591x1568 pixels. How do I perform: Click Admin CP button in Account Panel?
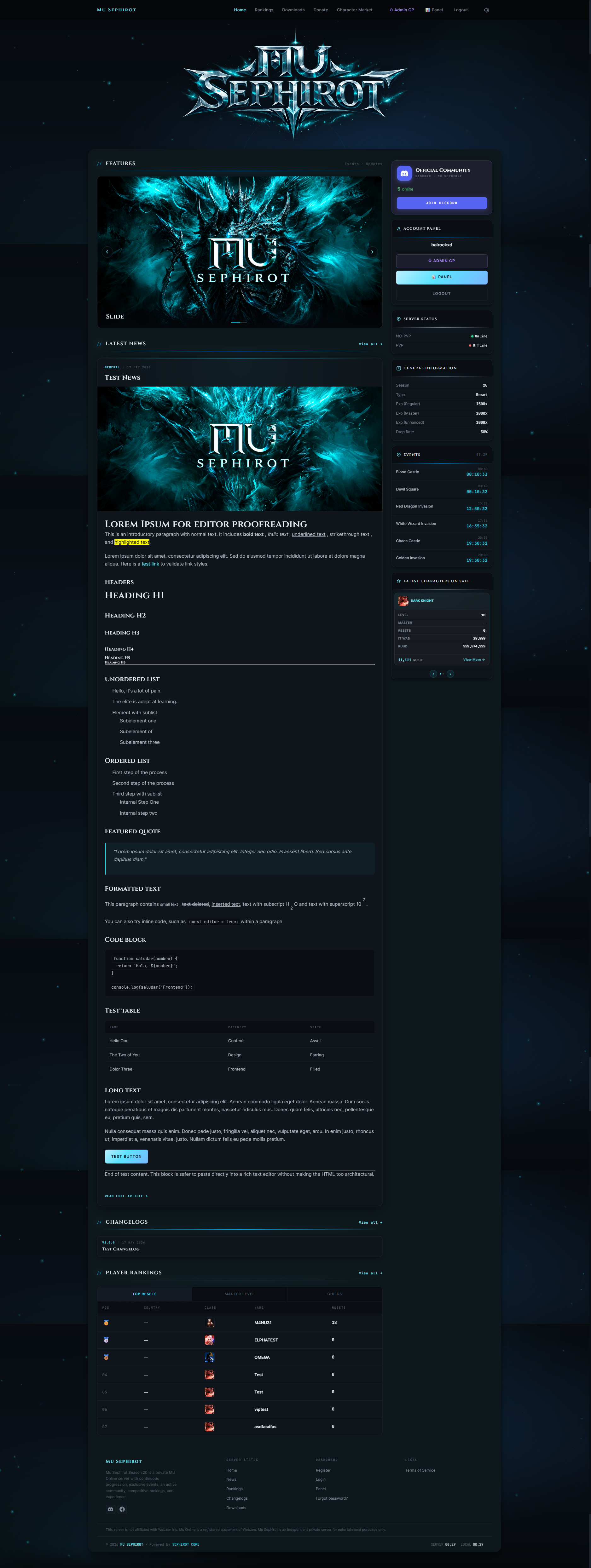pyautogui.click(x=442, y=261)
